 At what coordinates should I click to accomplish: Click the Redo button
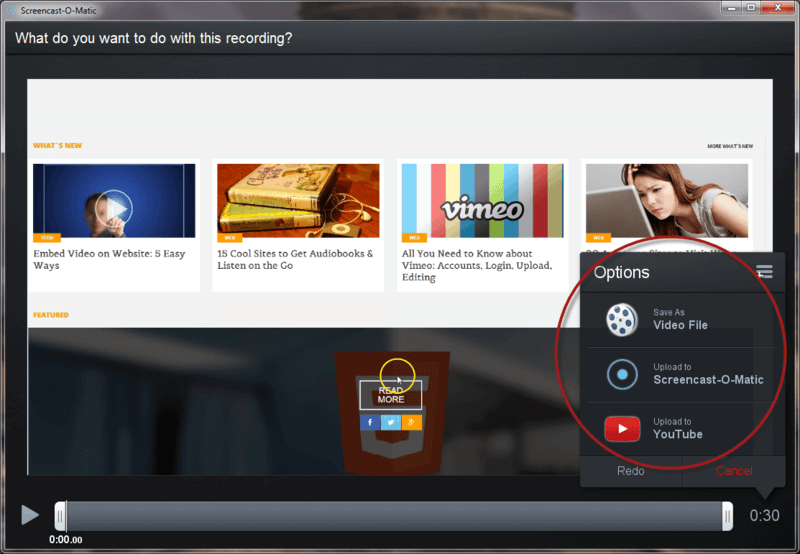[631, 471]
